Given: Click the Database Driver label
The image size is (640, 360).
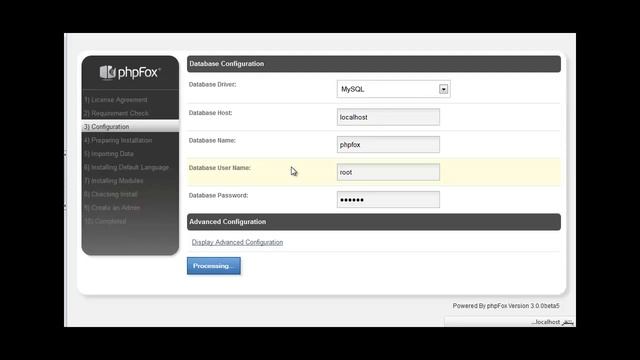Looking at the screenshot, I should pos(212,84).
